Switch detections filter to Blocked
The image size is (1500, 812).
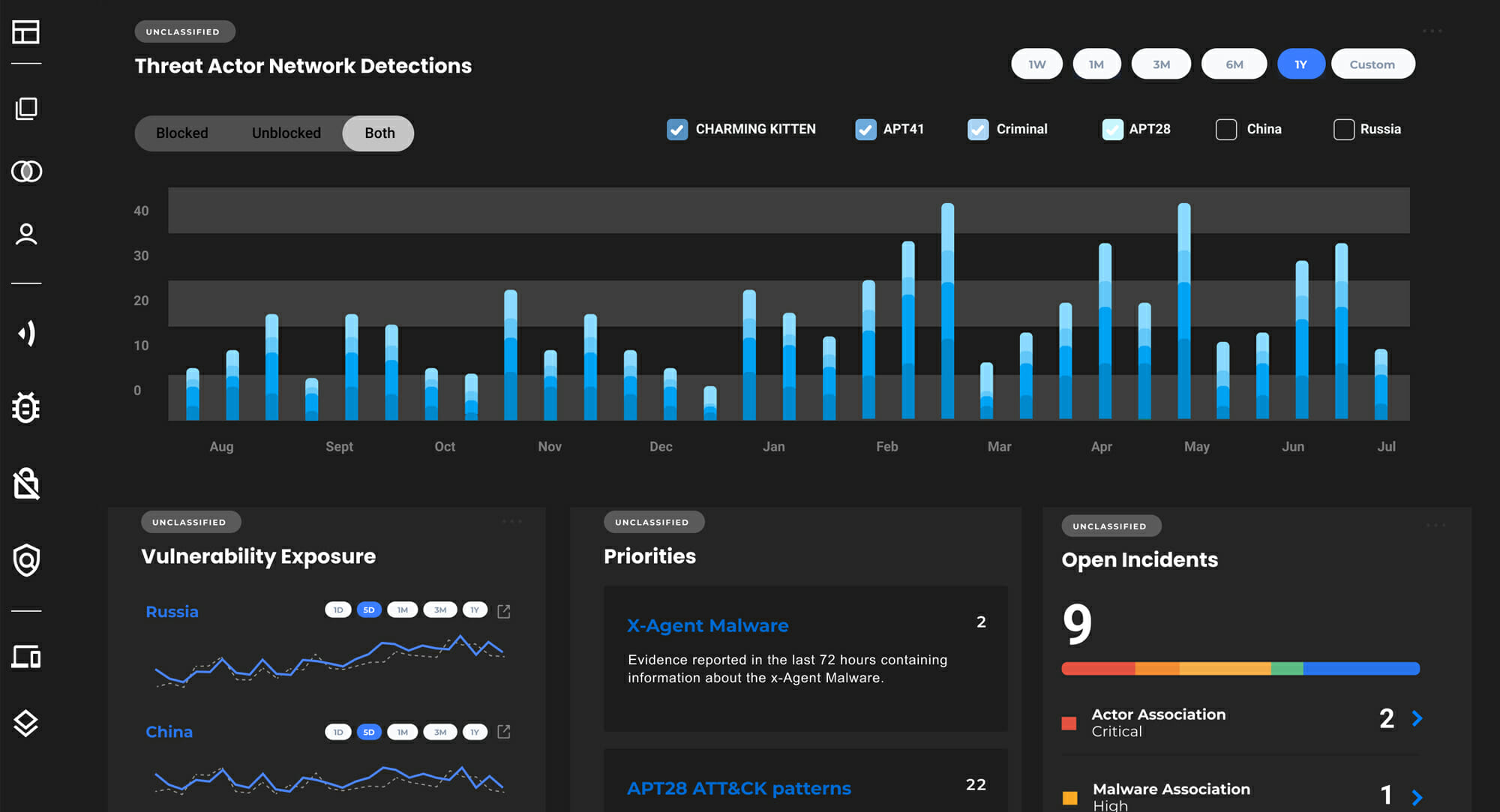point(182,133)
